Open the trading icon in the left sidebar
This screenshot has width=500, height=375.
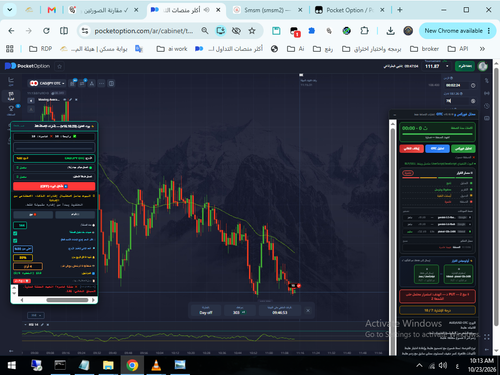[11, 80]
